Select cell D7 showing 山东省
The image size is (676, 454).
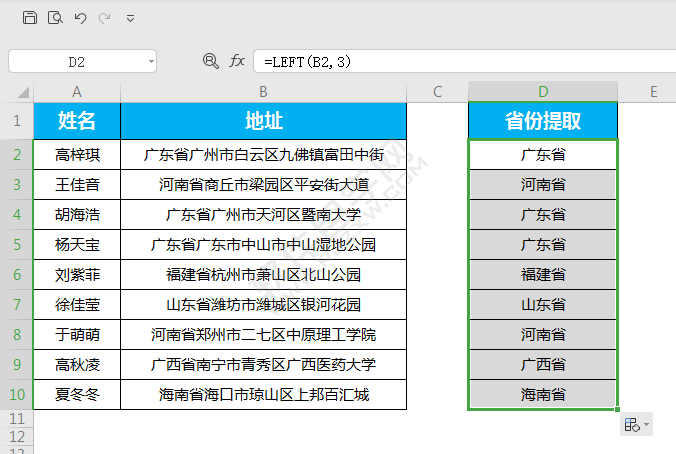pyautogui.click(x=543, y=305)
